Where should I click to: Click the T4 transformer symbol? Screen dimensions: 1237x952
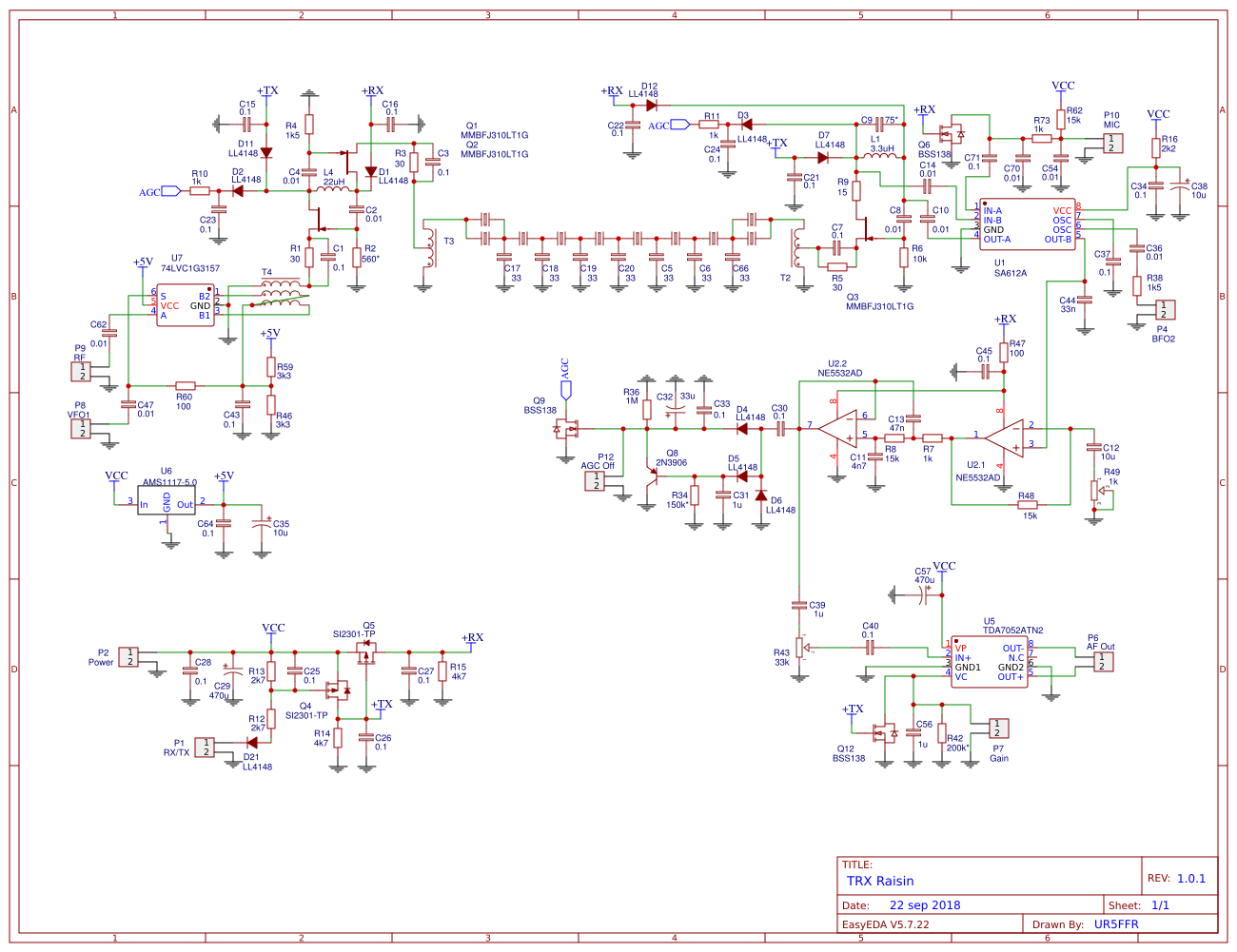[x=280, y=295]
